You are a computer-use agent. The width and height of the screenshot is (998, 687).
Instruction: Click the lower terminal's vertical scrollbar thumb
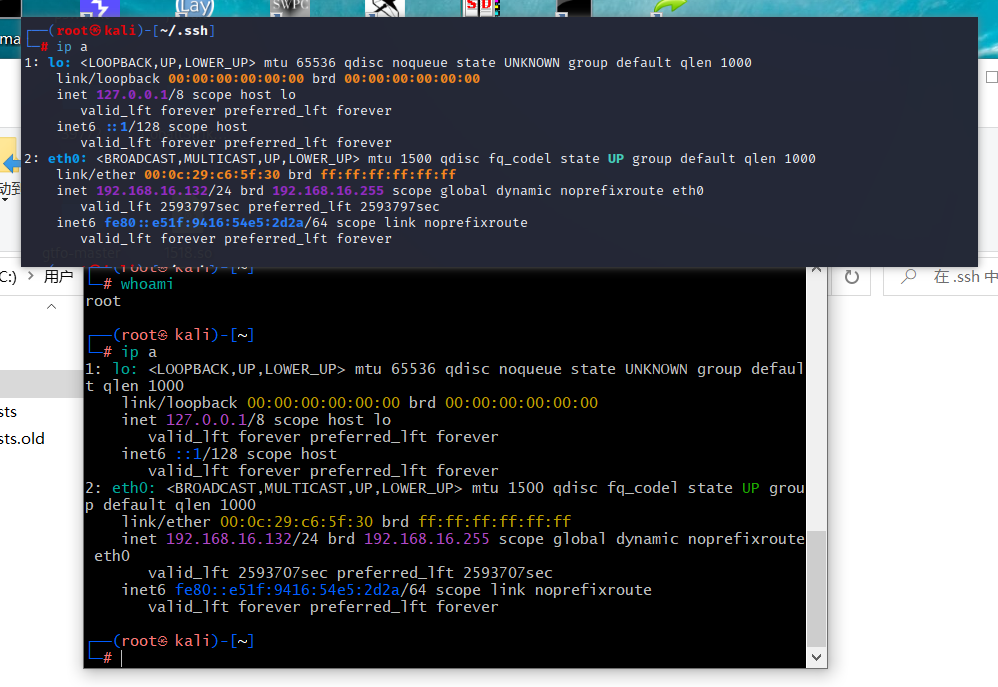tap(816, 588)
